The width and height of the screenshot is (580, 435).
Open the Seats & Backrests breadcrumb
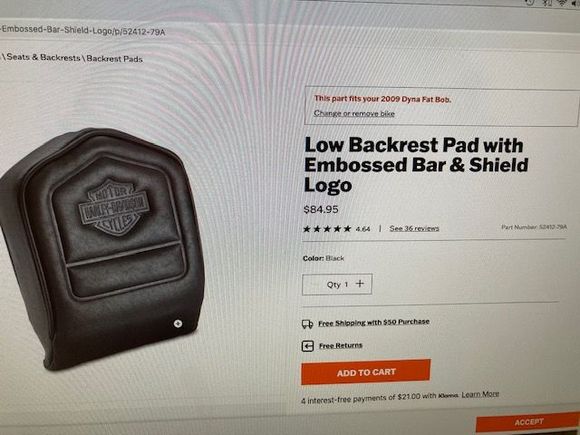tap(44, 57)
